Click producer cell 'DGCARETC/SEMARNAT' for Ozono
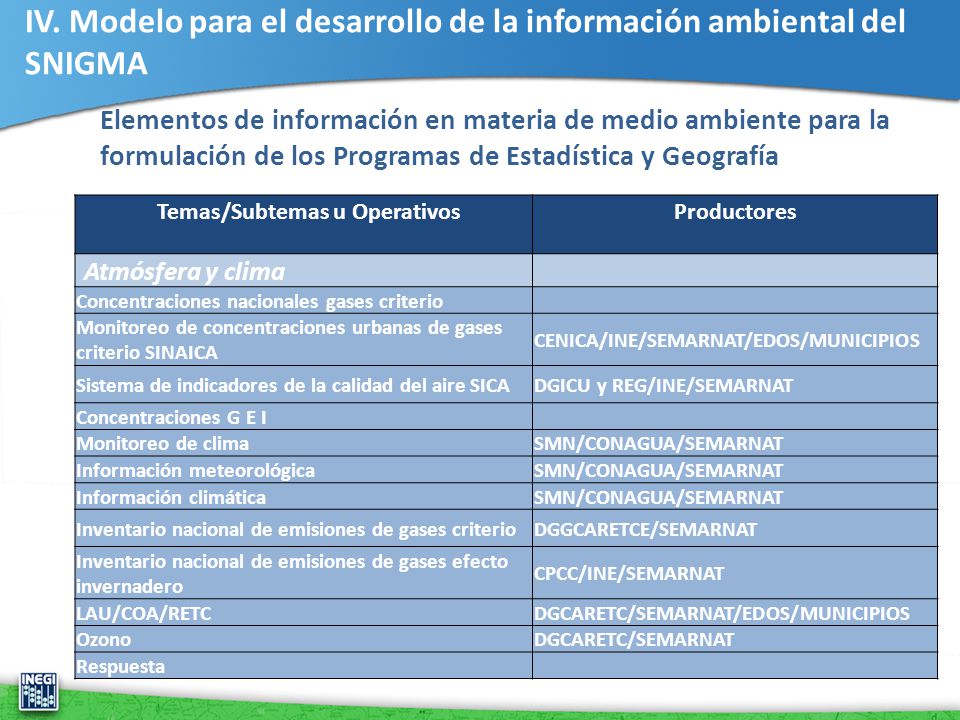Viewport: 960px width, 720px height. point(735,639)
